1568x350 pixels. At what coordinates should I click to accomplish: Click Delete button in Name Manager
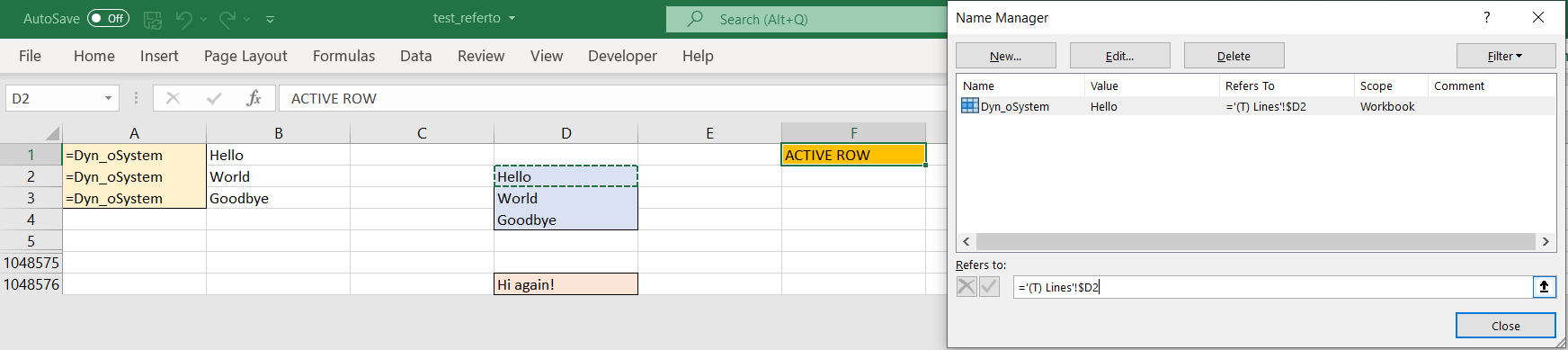coord(1234,56)
